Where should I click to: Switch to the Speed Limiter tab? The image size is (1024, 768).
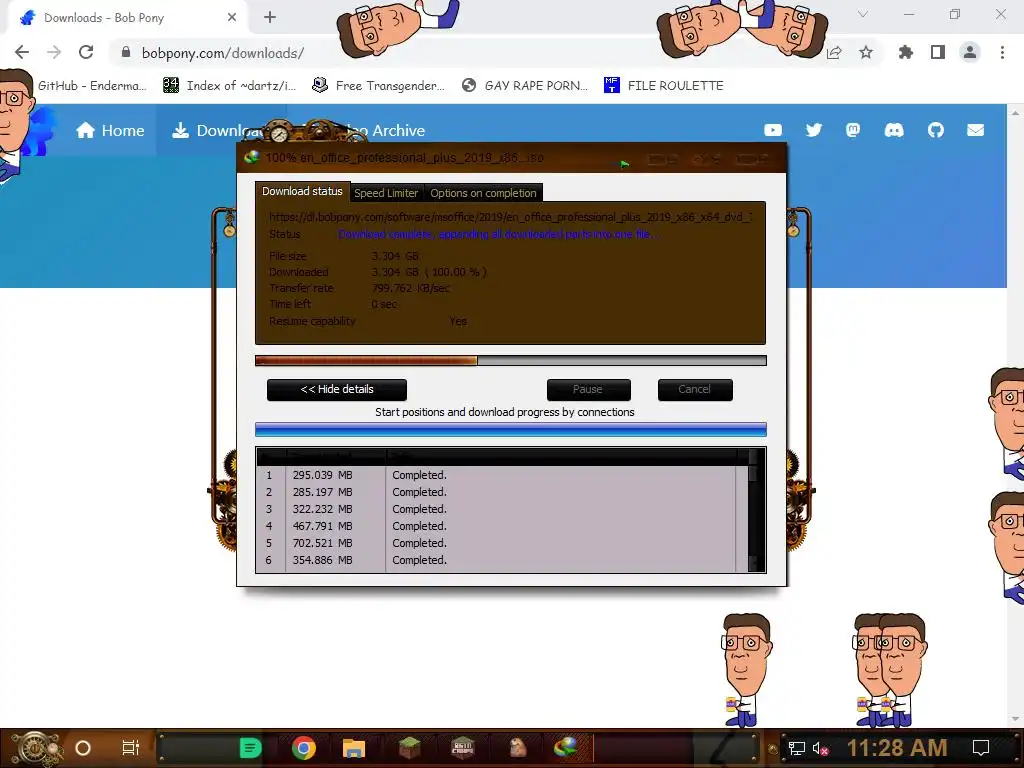click(x=386, y=193)
